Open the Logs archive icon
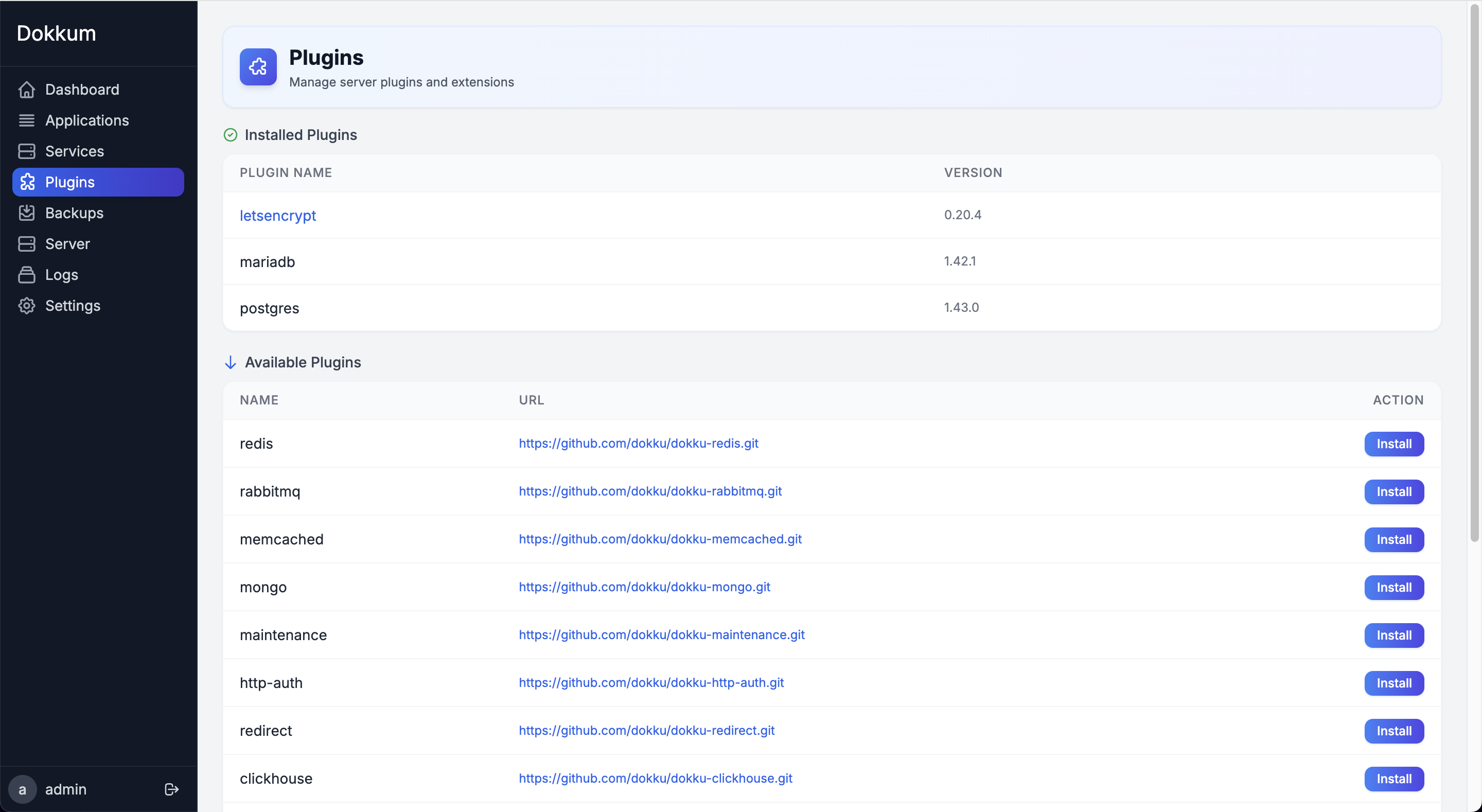This screenshot has height=812, width=1482. (27, 274)
